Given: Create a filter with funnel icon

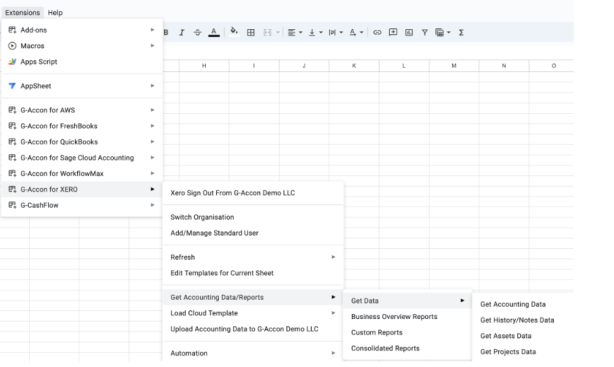Looking at the screenshot, I should click(x=424, y=33).
